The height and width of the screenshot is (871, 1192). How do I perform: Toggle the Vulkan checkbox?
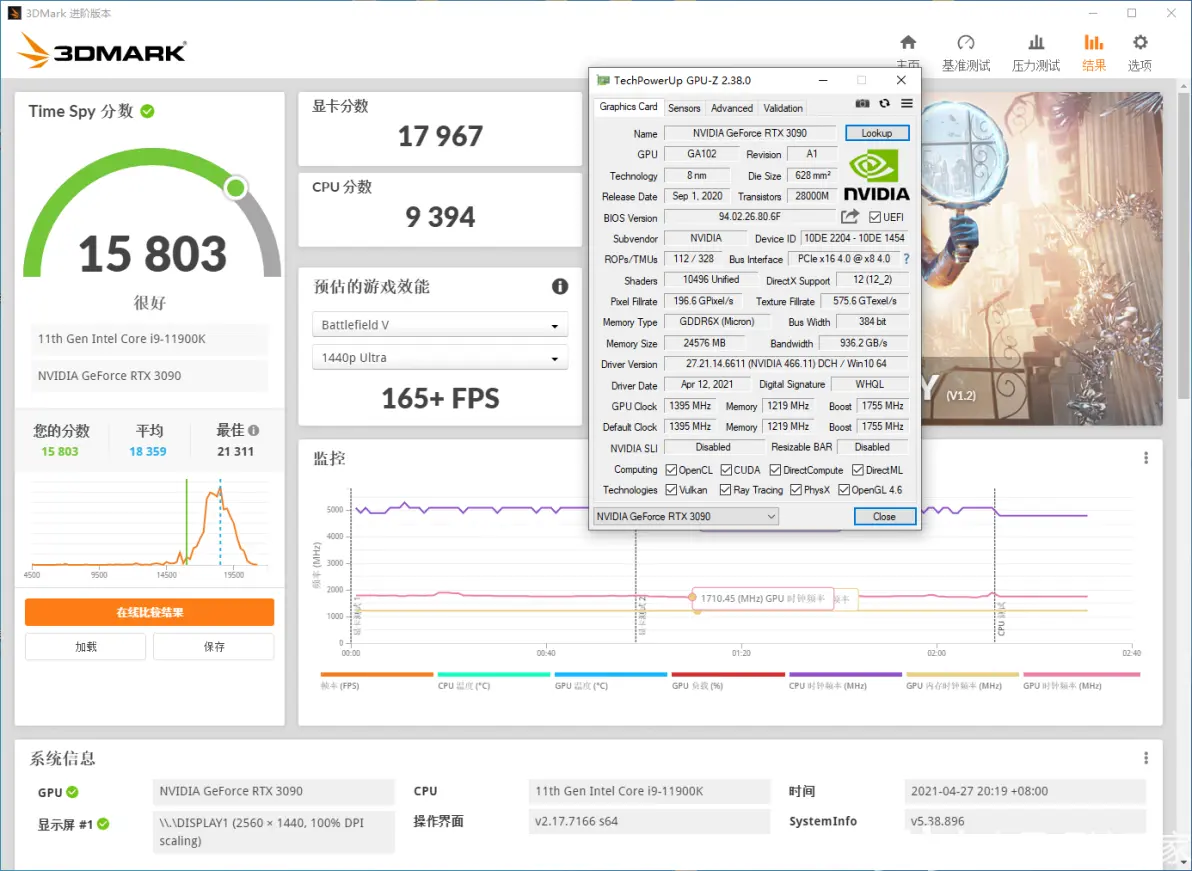click(671, 490)
